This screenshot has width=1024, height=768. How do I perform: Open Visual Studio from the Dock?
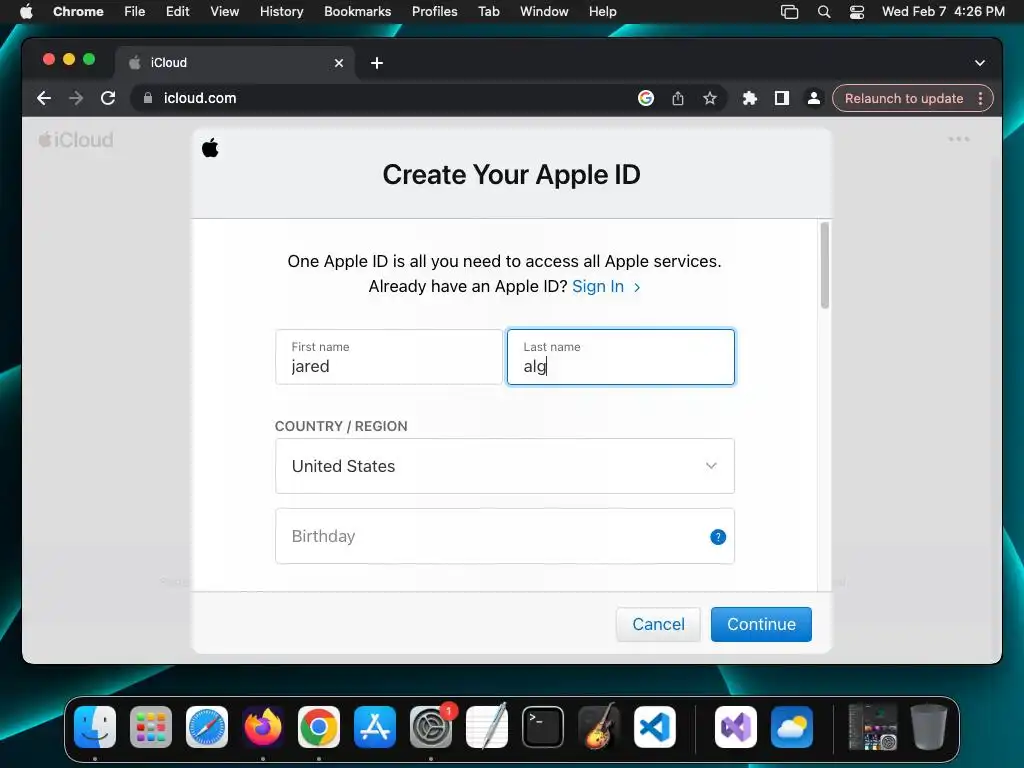[736, 727]
